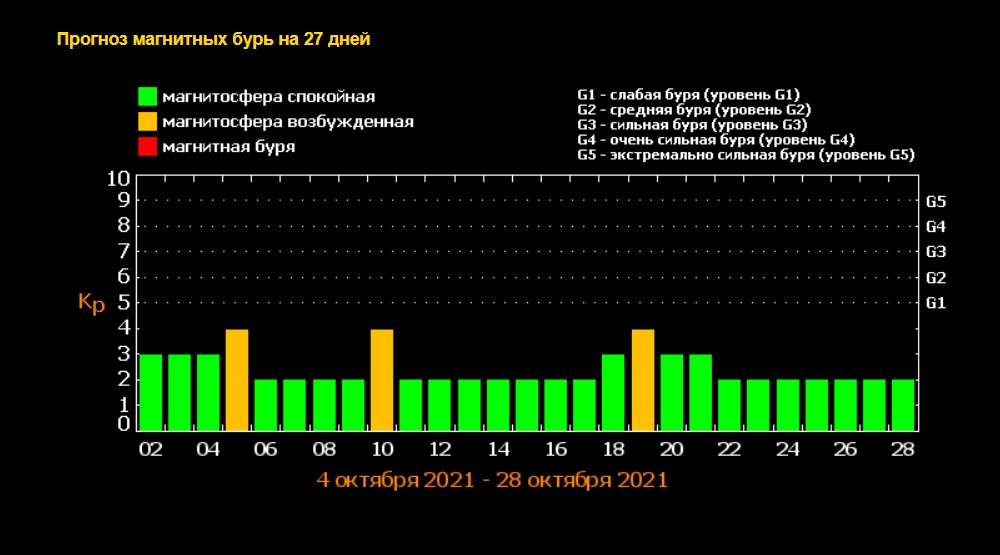Select the yellow bar for day 10
This screenshot has height=555, width=1000.
click(382, 380)
